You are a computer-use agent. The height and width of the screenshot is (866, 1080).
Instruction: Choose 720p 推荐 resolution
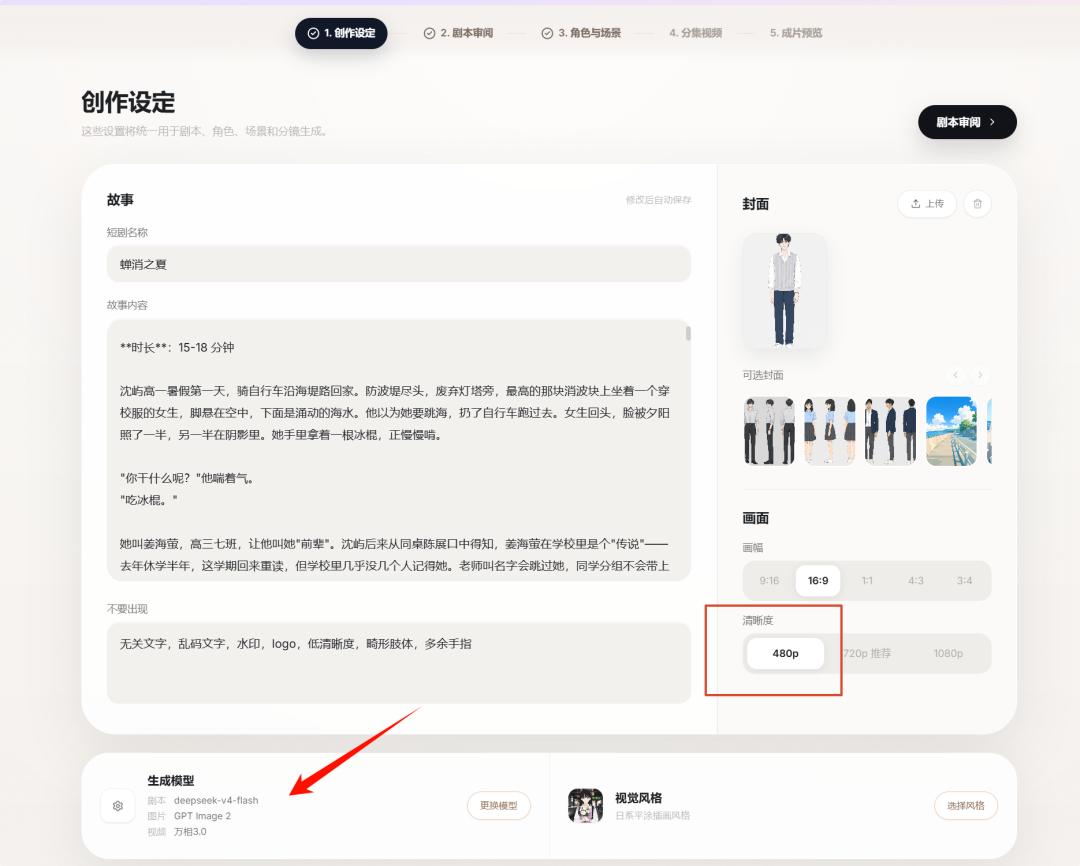point(866,653)
